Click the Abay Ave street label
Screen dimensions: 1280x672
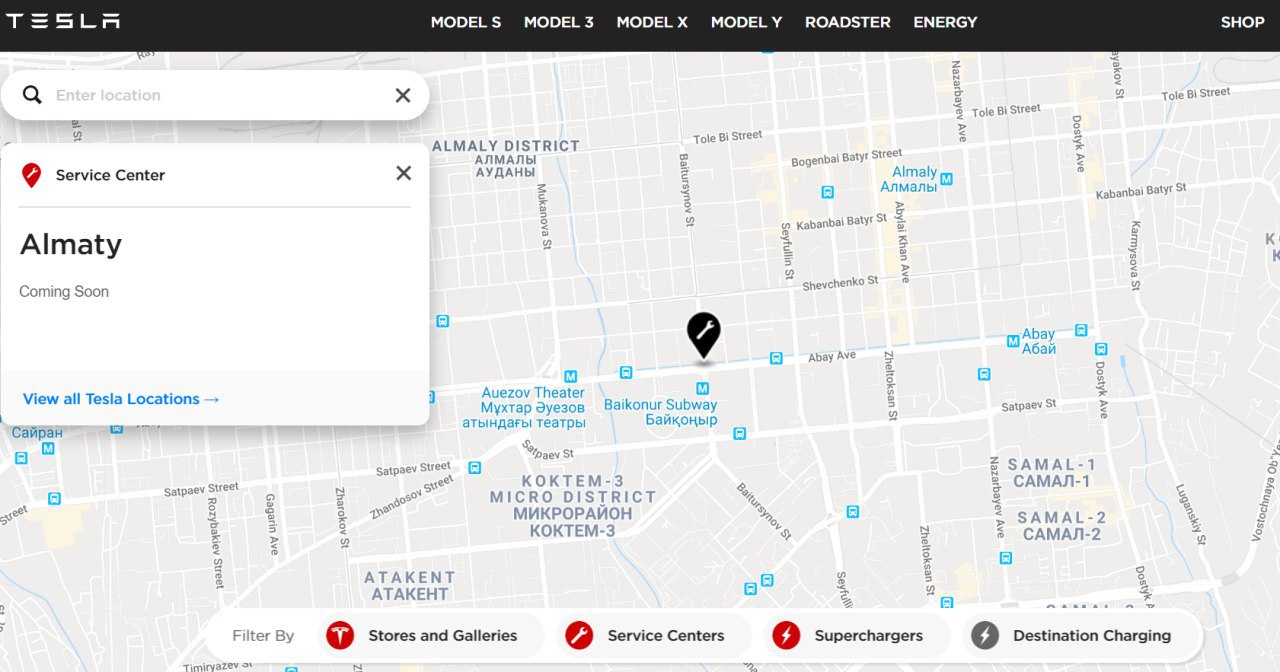[x=832, y=356]
